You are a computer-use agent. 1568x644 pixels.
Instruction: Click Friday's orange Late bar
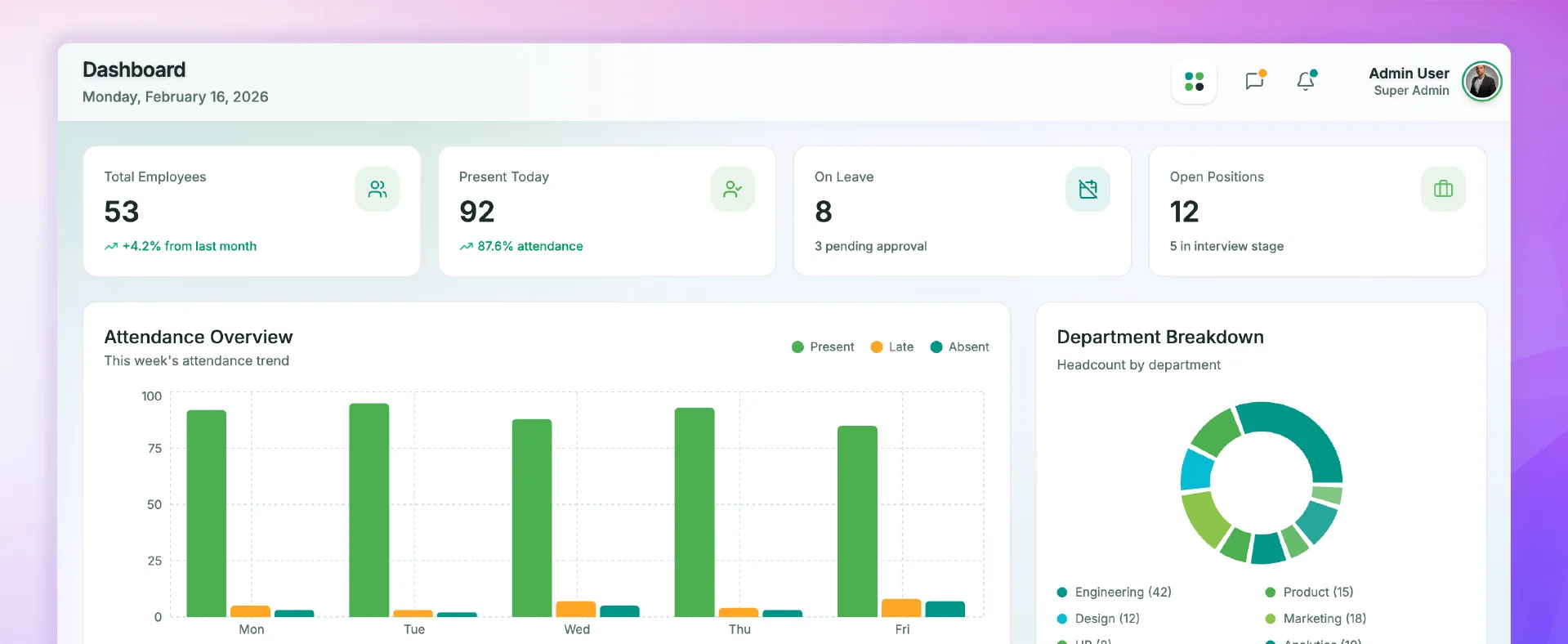pos(901,608)
